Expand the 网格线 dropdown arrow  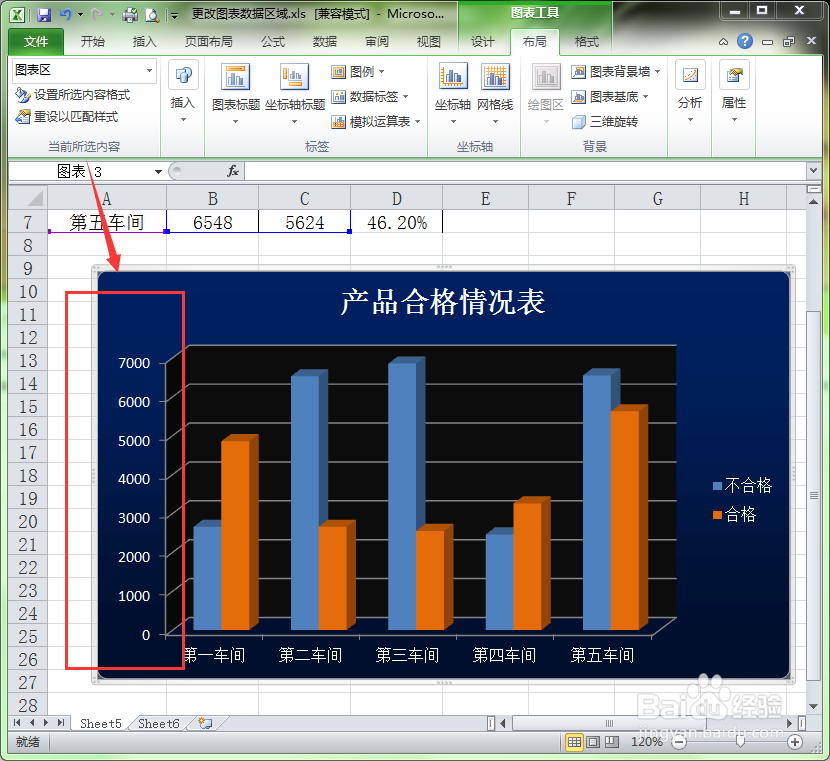pyautogui.click(x=495, y=122)
